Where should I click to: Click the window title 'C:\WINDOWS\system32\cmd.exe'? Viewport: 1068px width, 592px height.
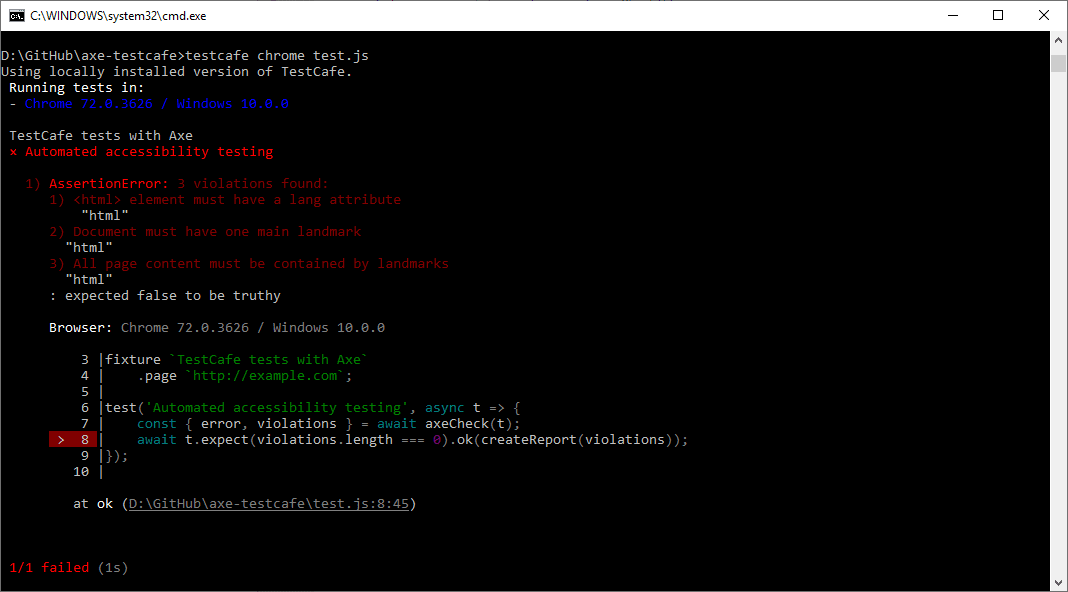(x=118, y=16)
